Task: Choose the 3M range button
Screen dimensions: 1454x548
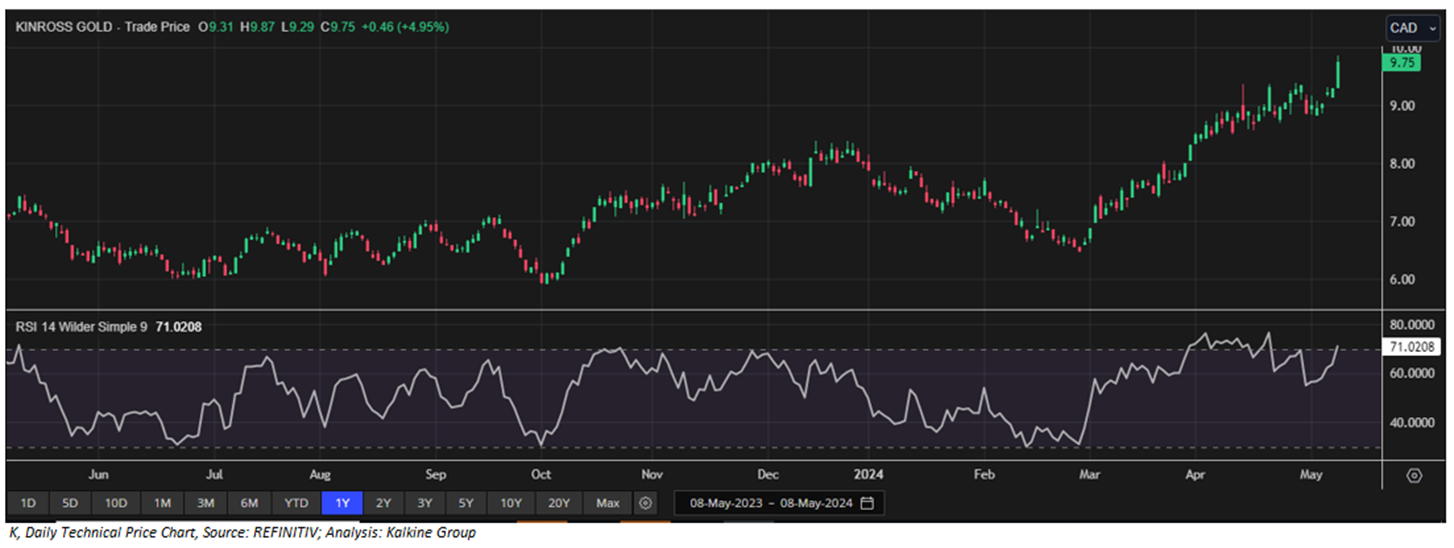Action: [x=205, y=503]
